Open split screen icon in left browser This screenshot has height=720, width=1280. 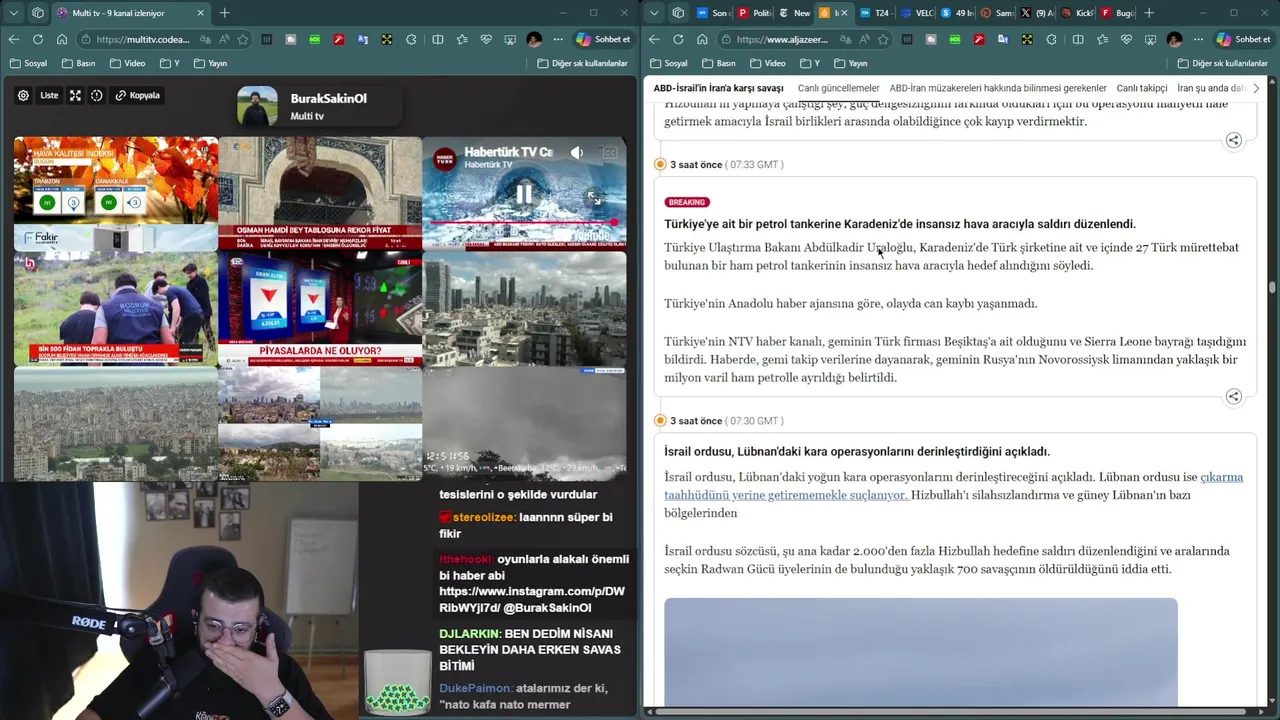tap(437, 40)
